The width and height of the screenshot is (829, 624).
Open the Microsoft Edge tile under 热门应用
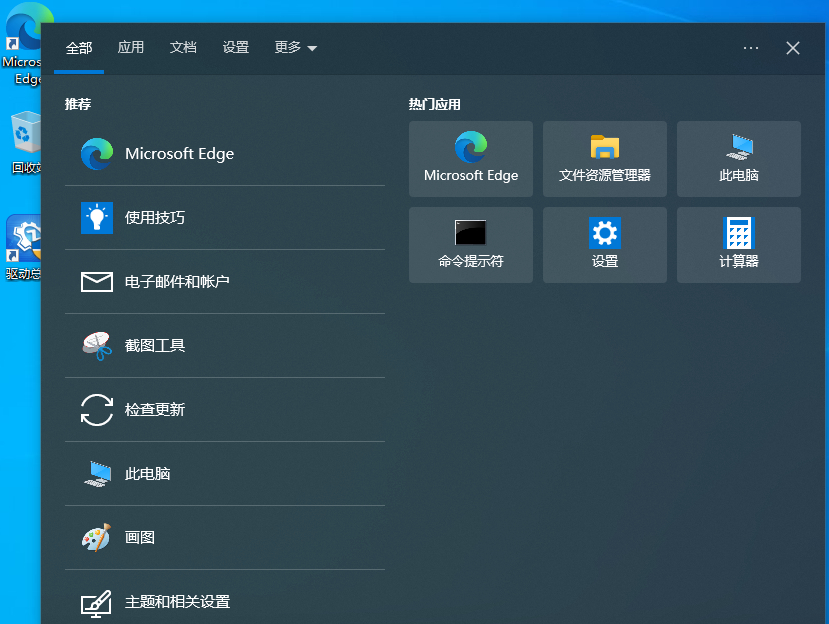point(470,158)
